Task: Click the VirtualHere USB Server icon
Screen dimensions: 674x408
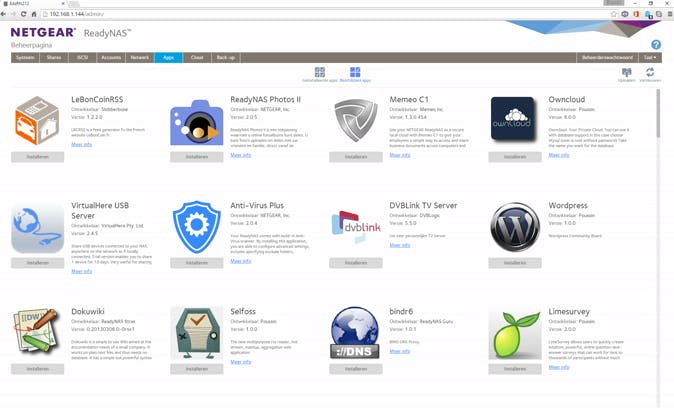Action: pyautogui.click(x=37, y=227)
